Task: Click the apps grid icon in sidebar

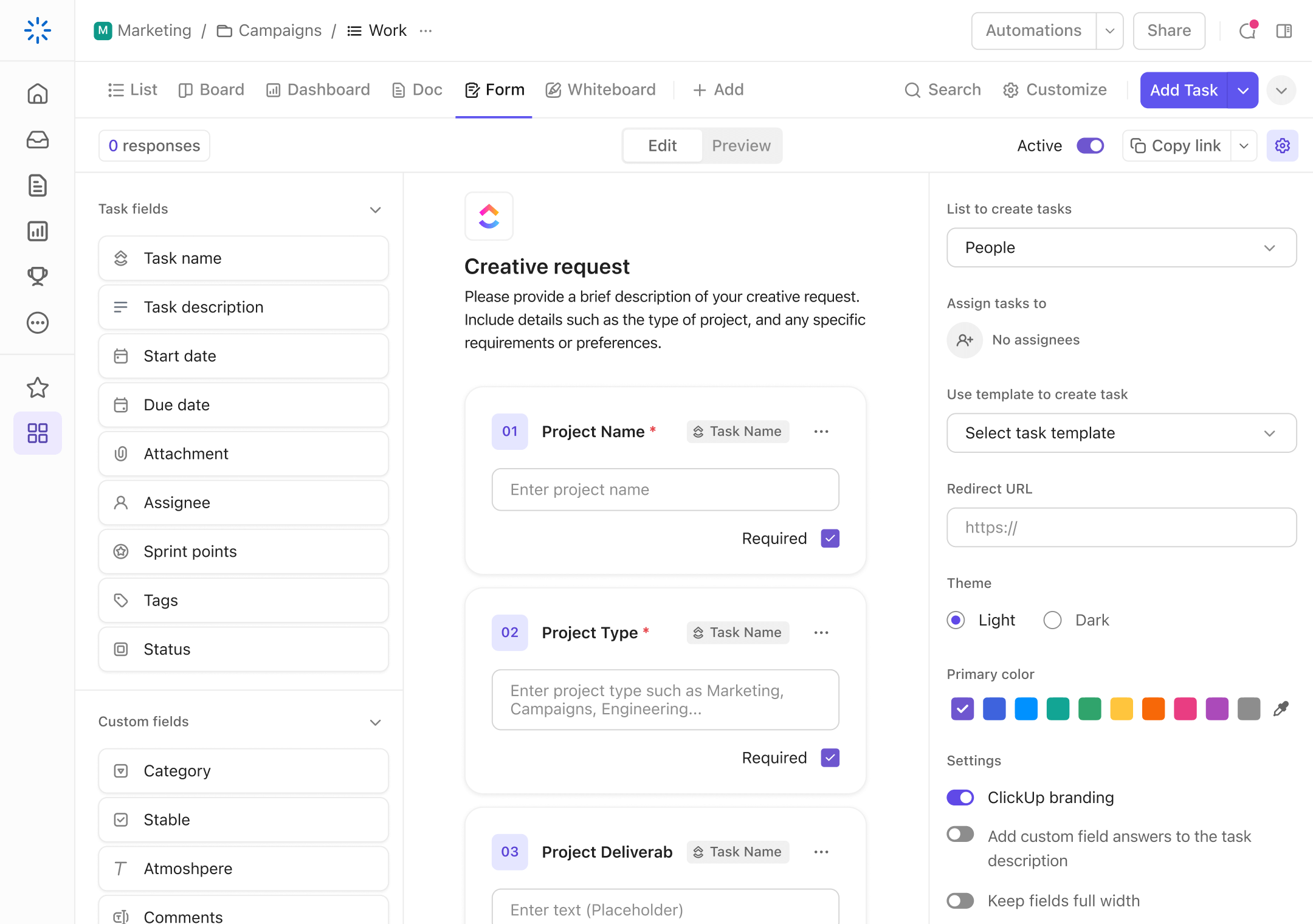Action: [x=38, y=433]
